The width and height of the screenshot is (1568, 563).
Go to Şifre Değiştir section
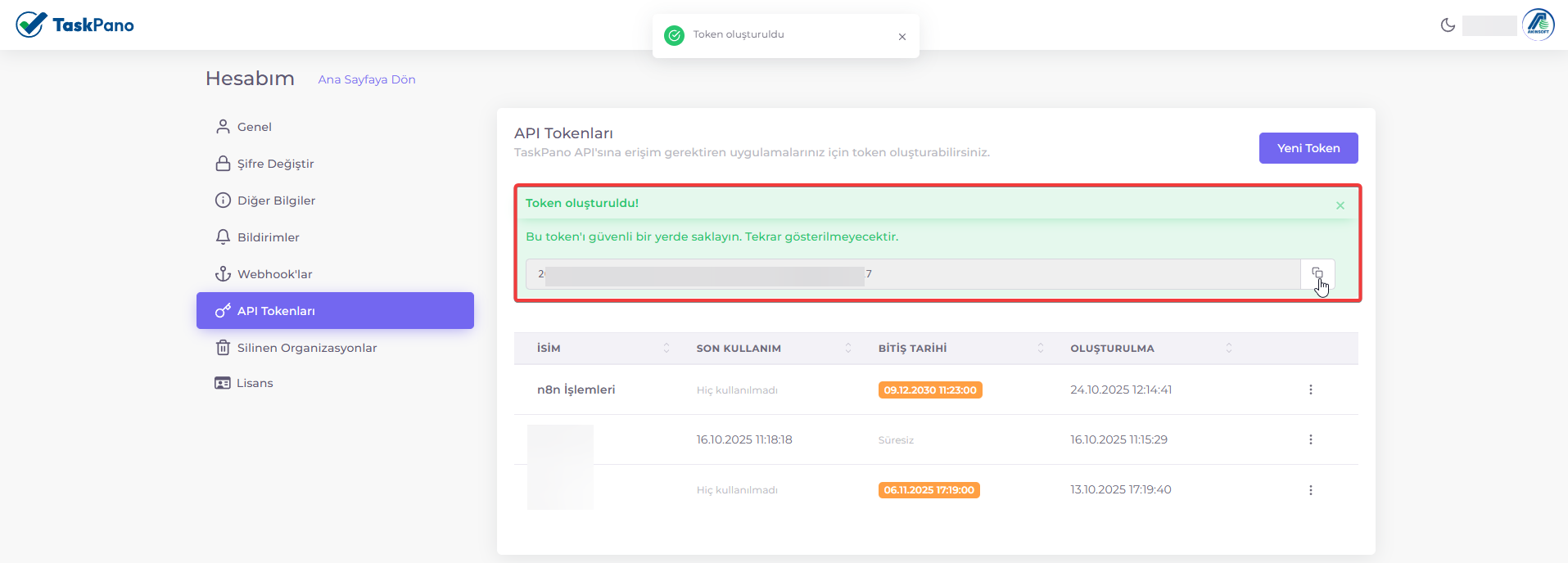click(275, 164)
